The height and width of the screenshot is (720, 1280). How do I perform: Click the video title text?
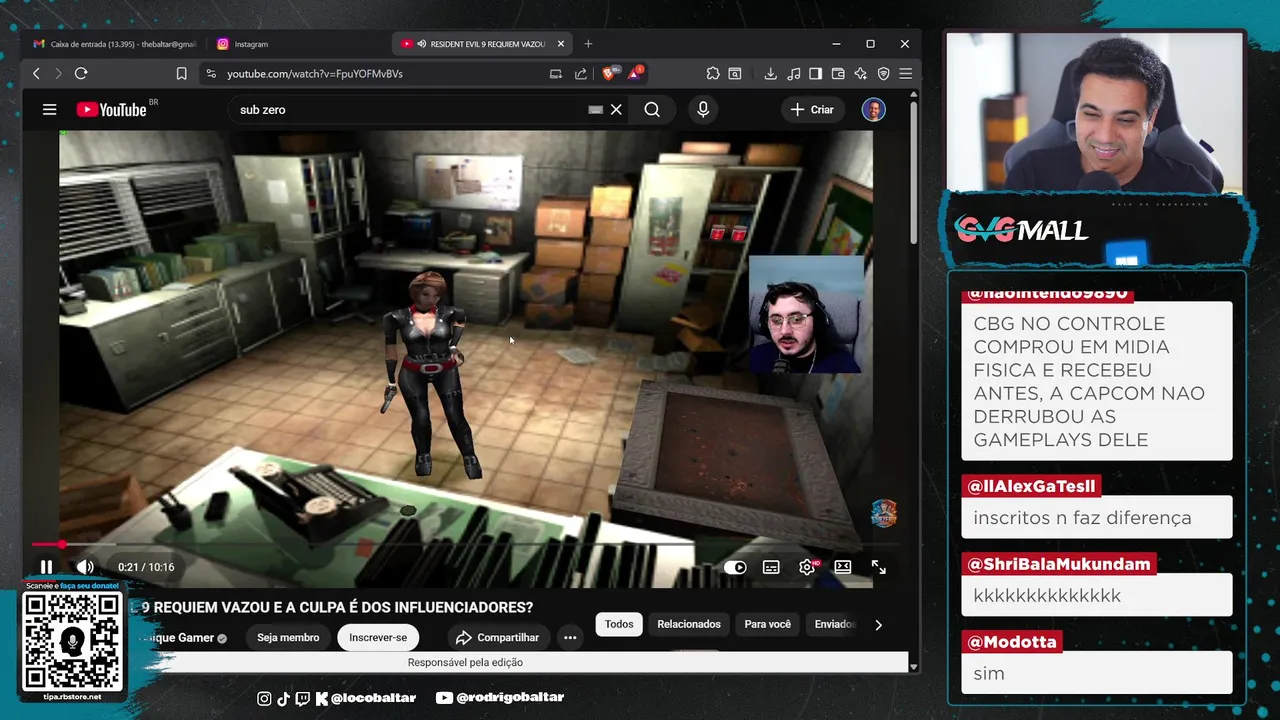point(333,607)
